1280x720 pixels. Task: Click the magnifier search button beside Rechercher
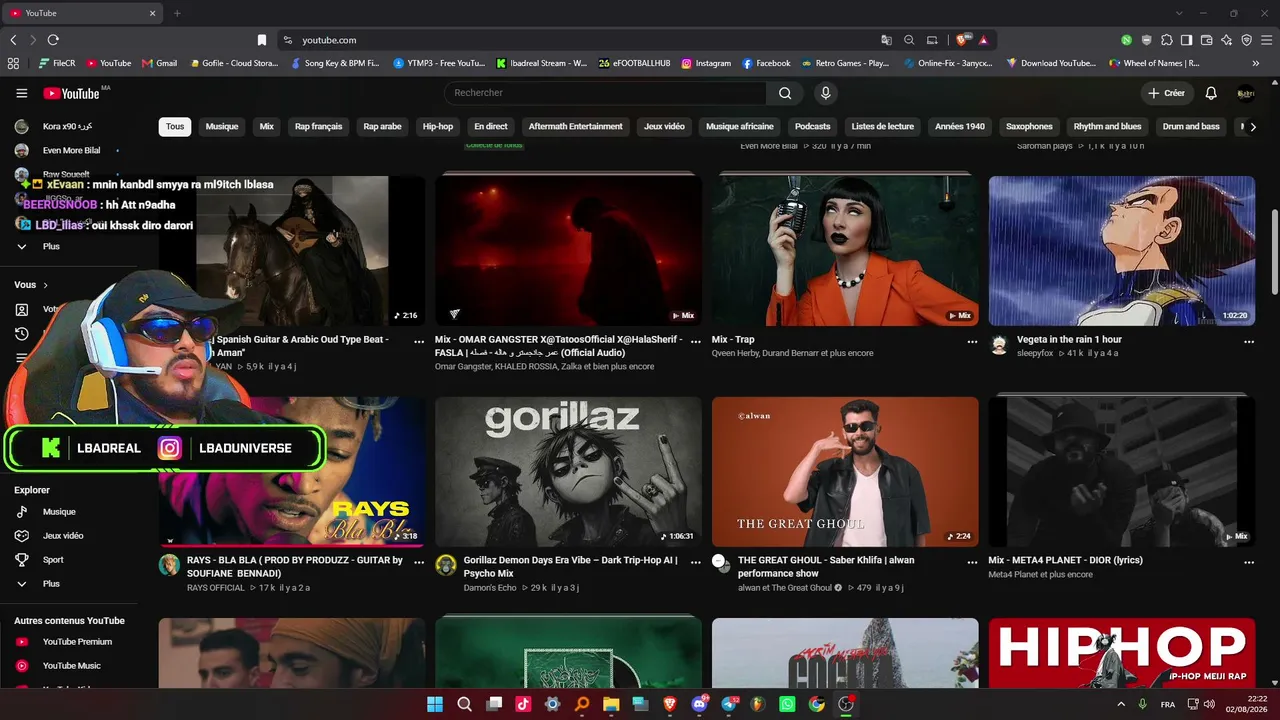click(785, 93)
